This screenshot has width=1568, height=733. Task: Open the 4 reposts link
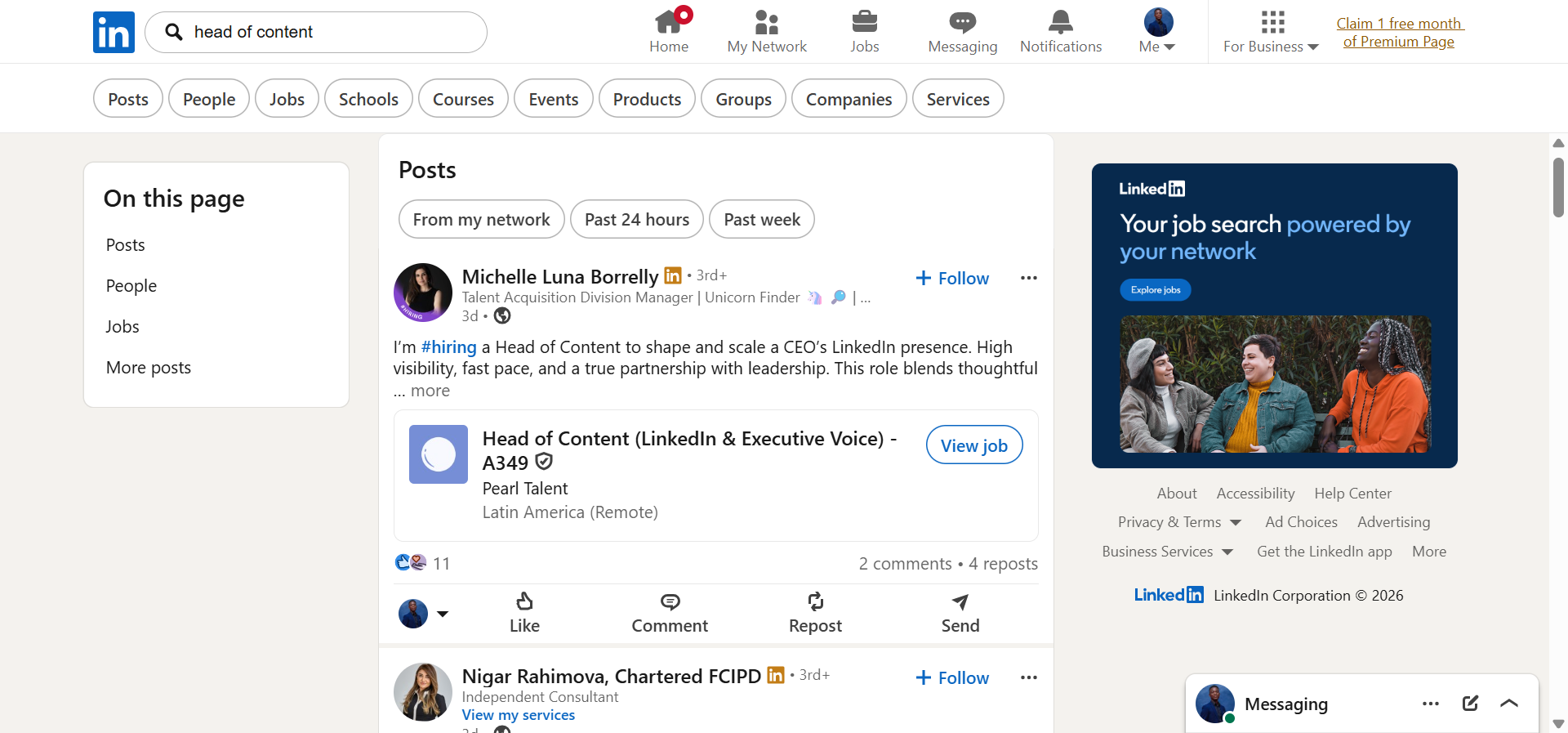pyautogui.click(x=1004, y=564)
